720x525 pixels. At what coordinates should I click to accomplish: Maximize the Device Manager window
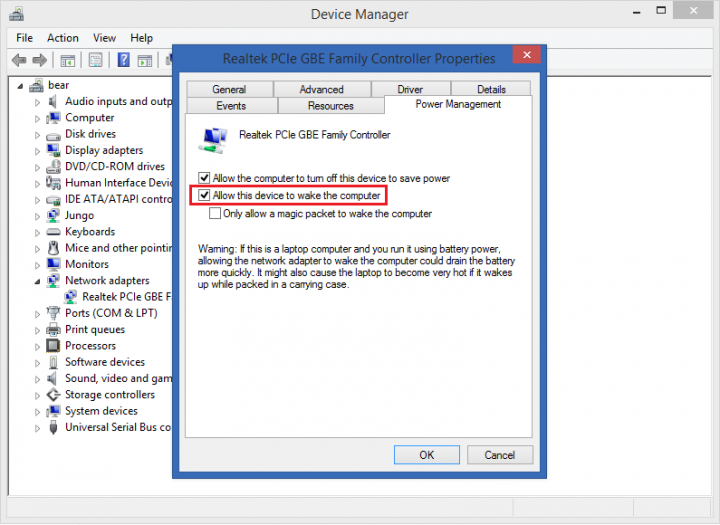coord(661,11)
